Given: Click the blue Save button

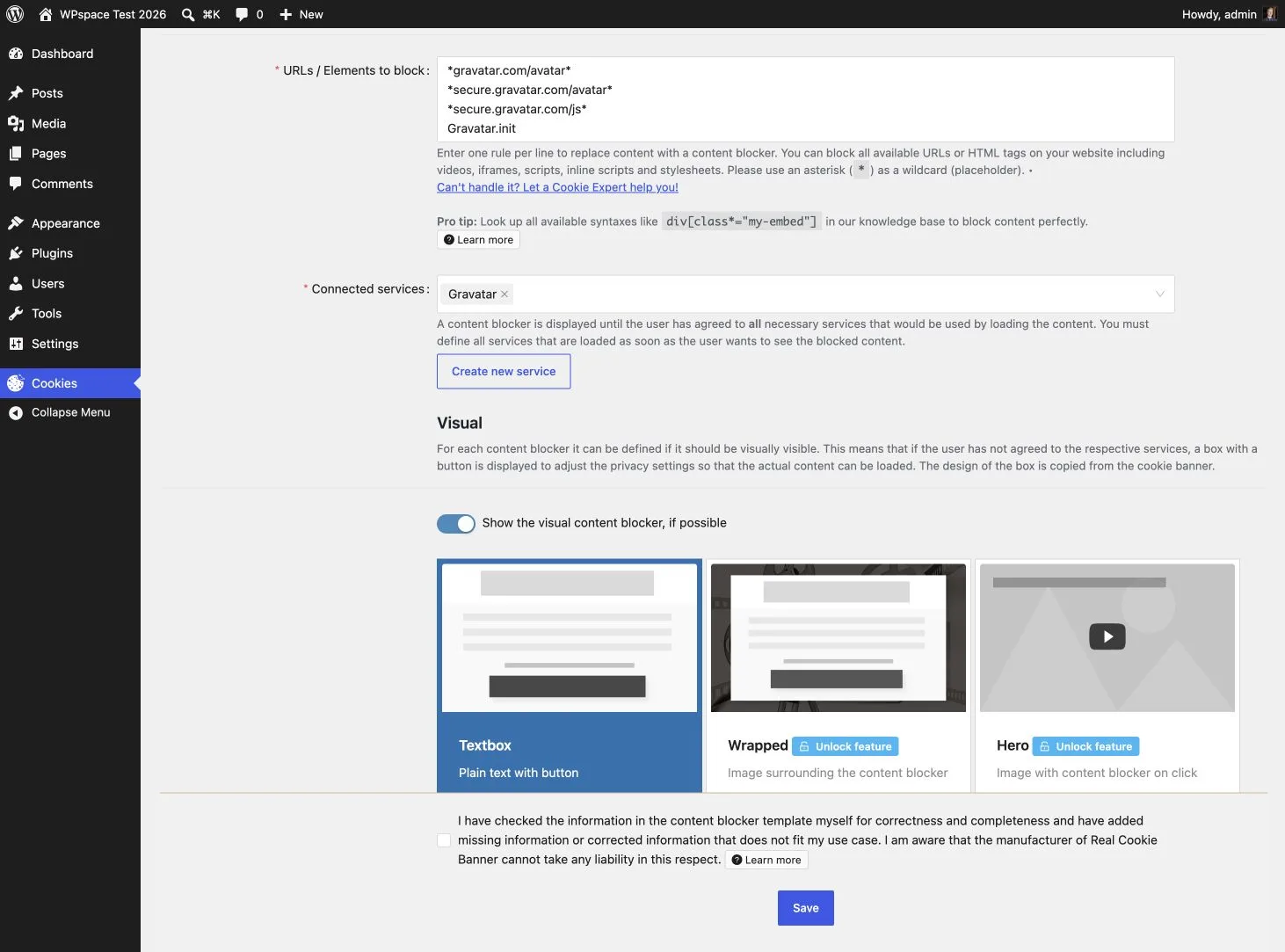Looking at the screenshot, I should point(805,908).
